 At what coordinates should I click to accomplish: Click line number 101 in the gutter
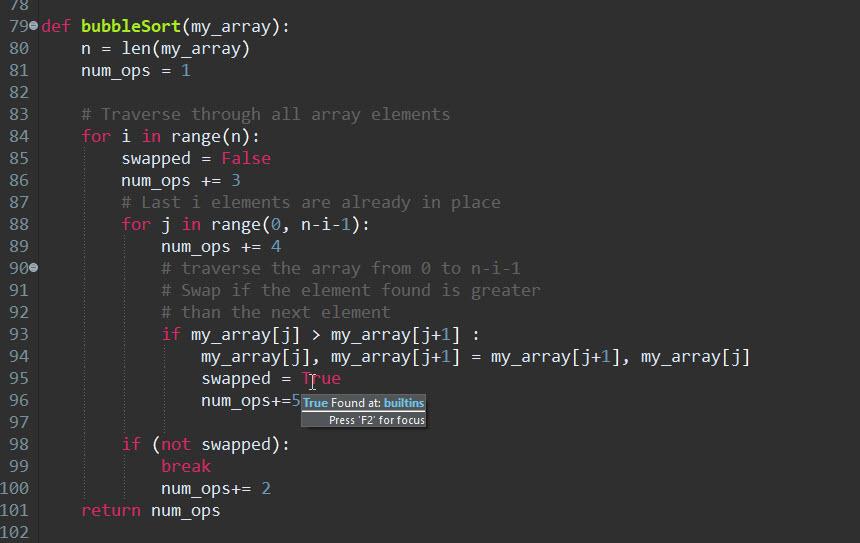14,510
